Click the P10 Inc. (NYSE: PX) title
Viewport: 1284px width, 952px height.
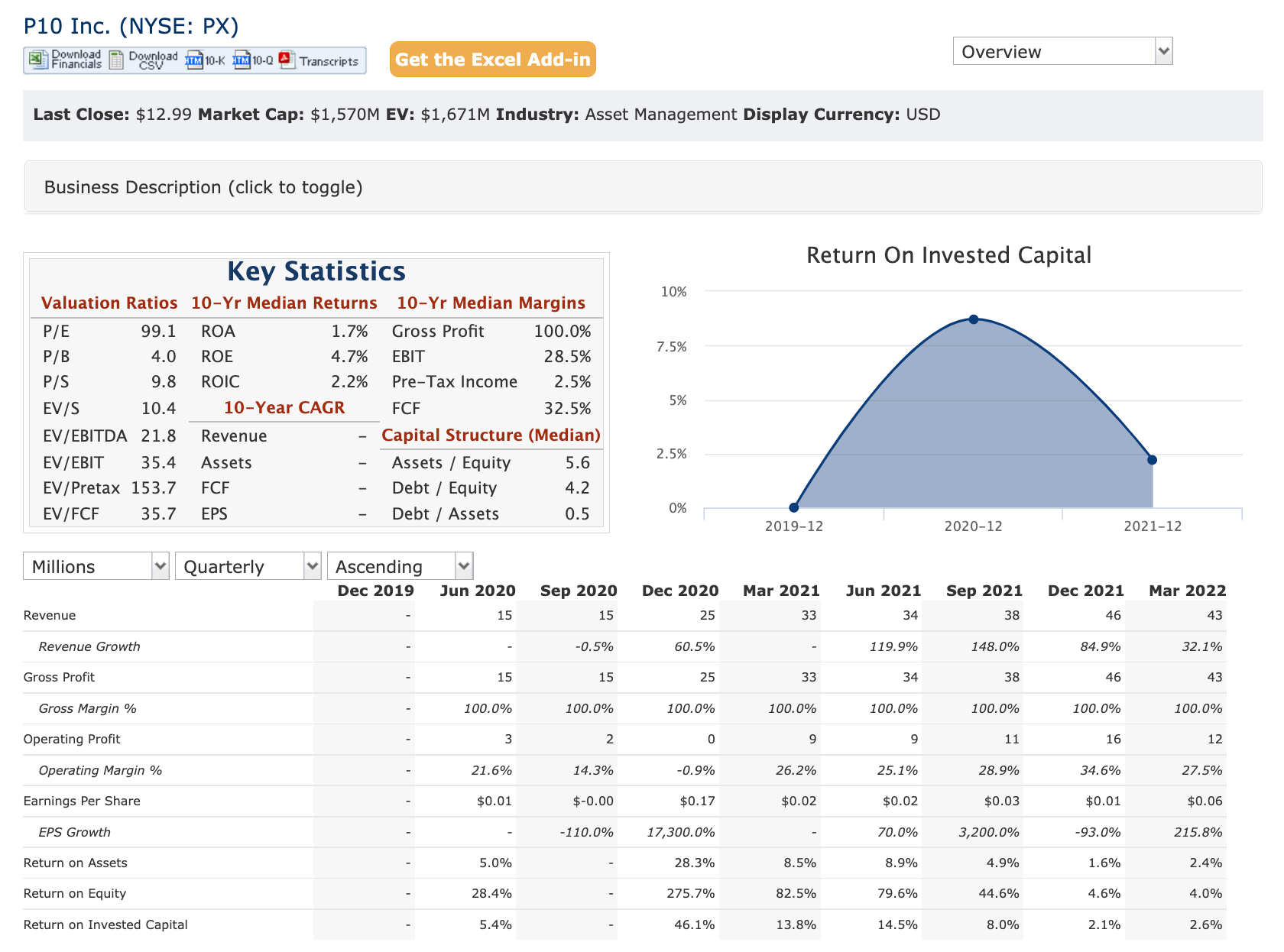tap(131, 26)
